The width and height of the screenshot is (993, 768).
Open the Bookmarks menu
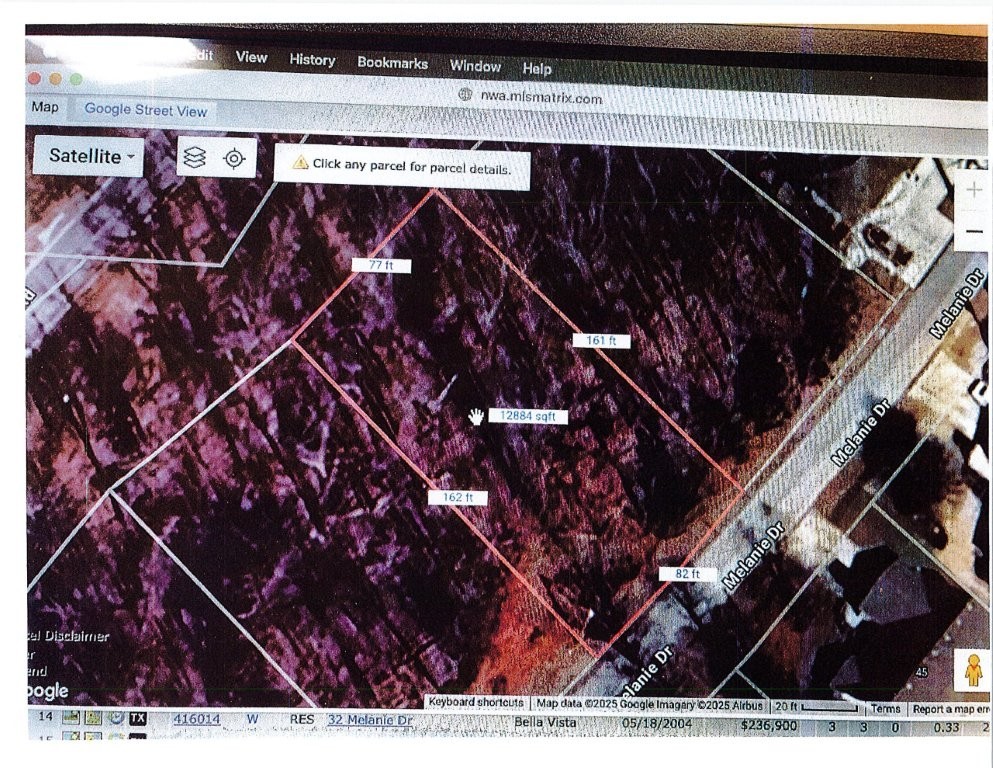coord(392,63)
